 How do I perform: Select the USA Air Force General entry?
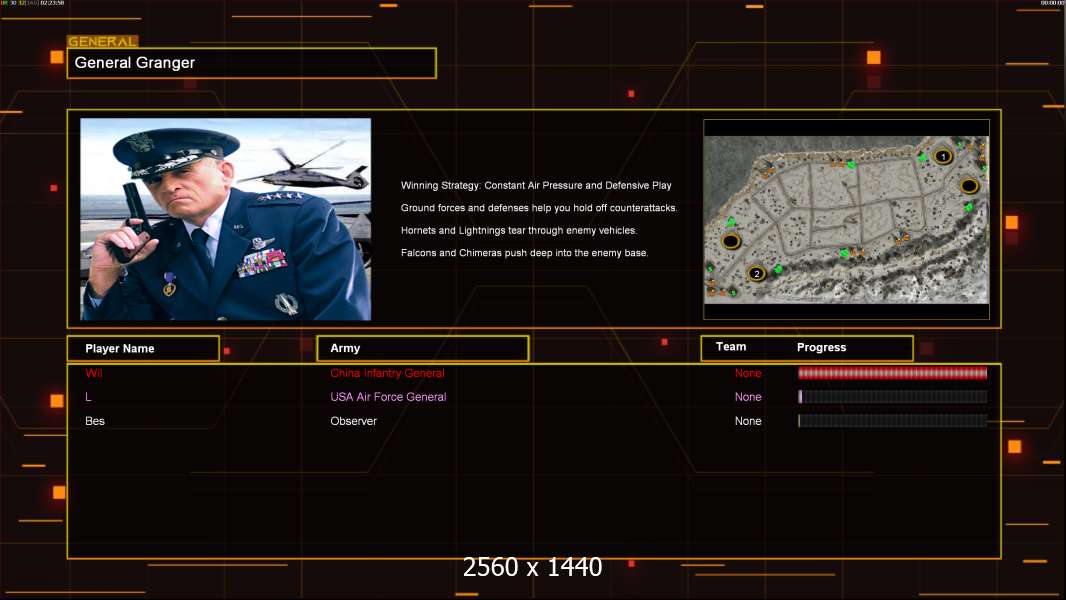point(388,397)
